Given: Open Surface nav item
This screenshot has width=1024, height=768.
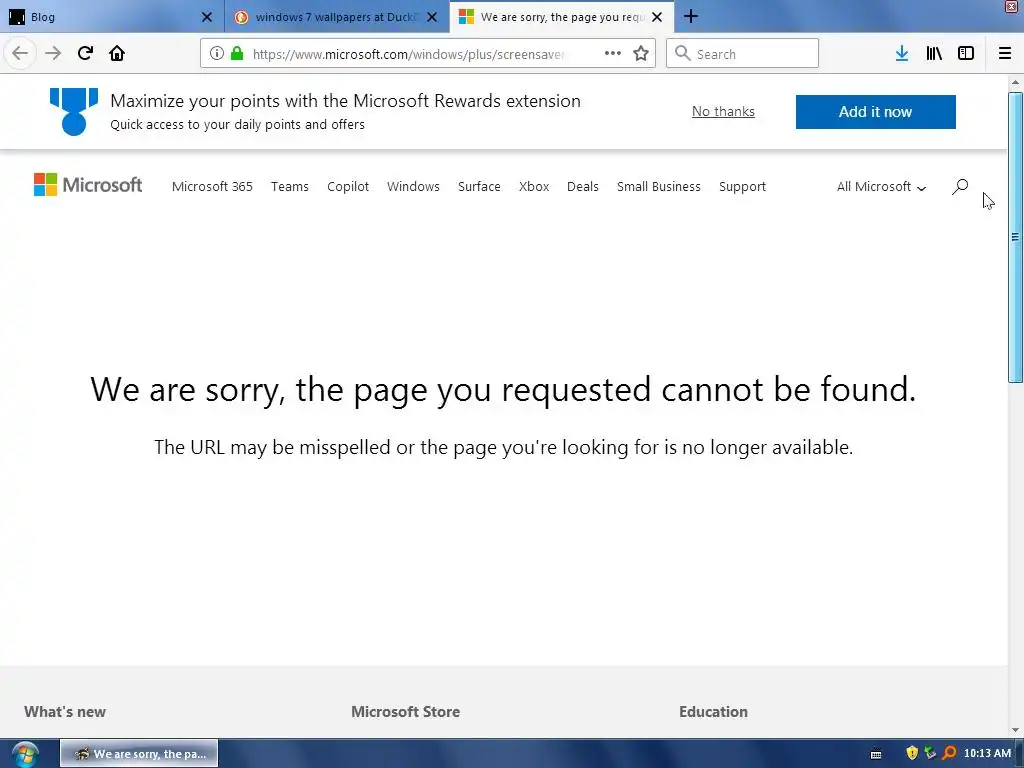Looking at the screenshot, I should (x=479, y=187).
